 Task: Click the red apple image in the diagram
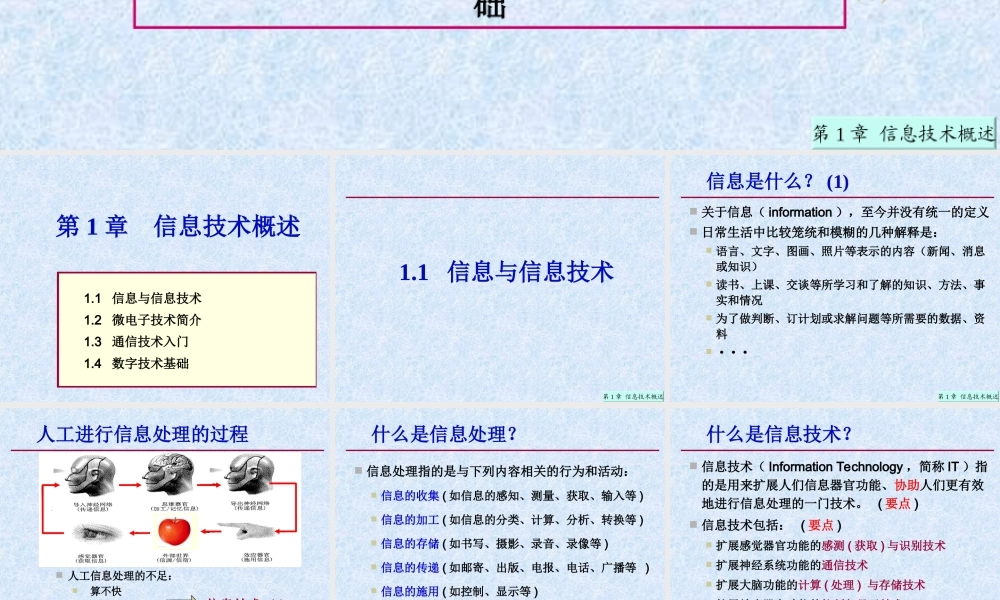coord(174,531)
